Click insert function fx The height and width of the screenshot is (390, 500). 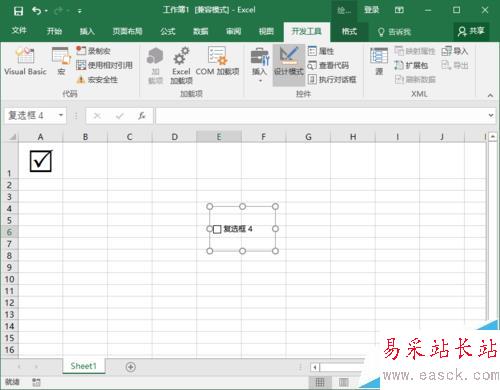(x=142, y=116)
